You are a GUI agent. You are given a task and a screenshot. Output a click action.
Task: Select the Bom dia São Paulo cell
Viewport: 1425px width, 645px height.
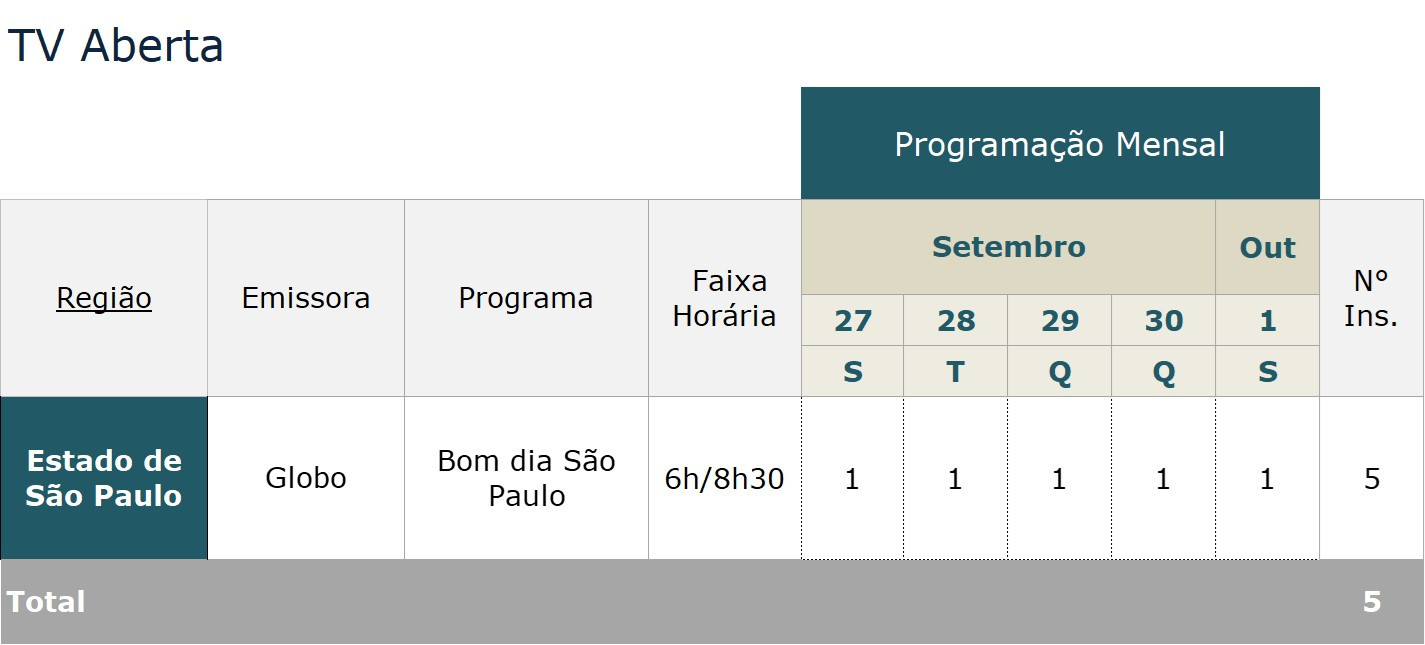point(526,478)
